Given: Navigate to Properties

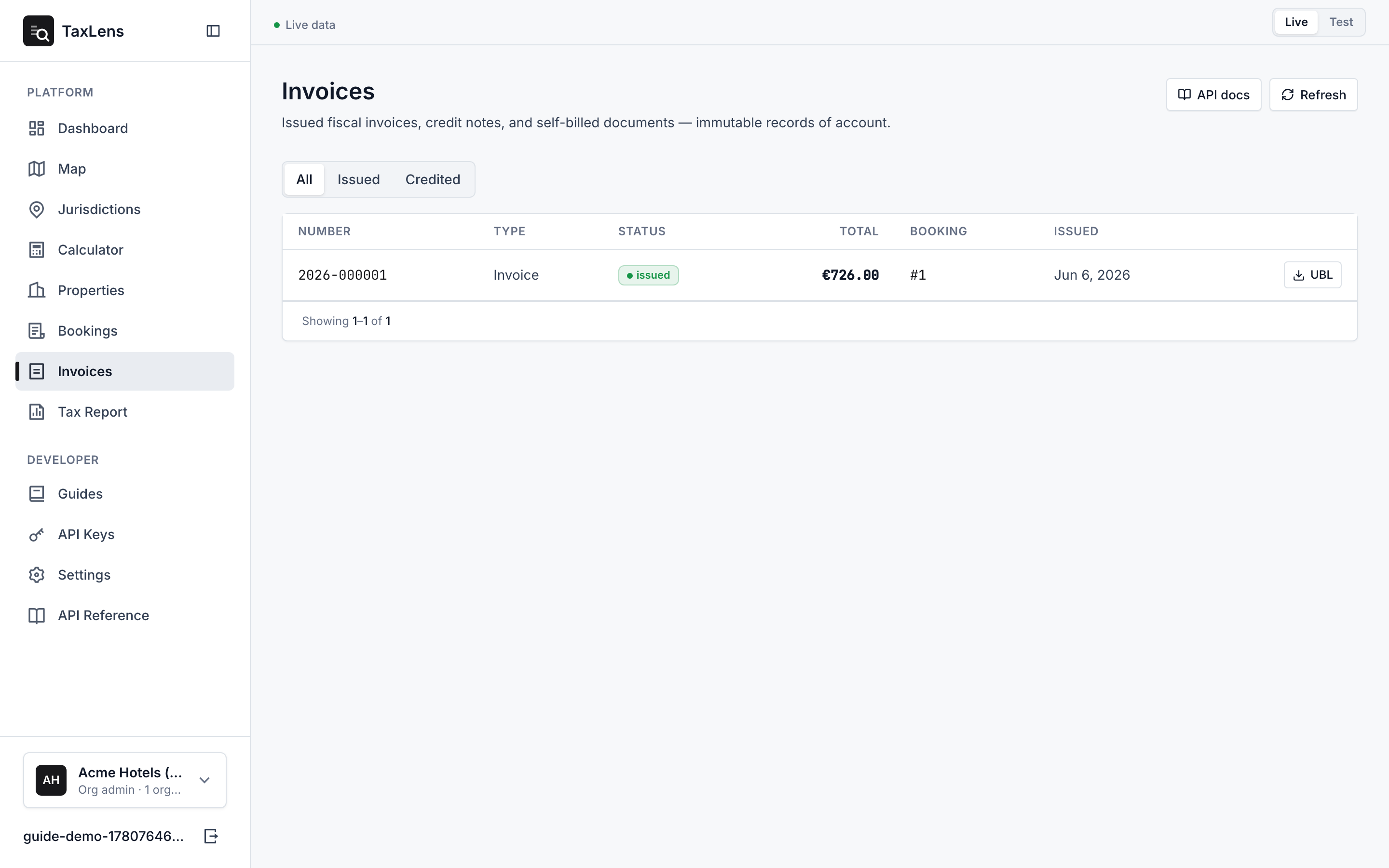Looking at the screenshot, I should coord(124,290).
